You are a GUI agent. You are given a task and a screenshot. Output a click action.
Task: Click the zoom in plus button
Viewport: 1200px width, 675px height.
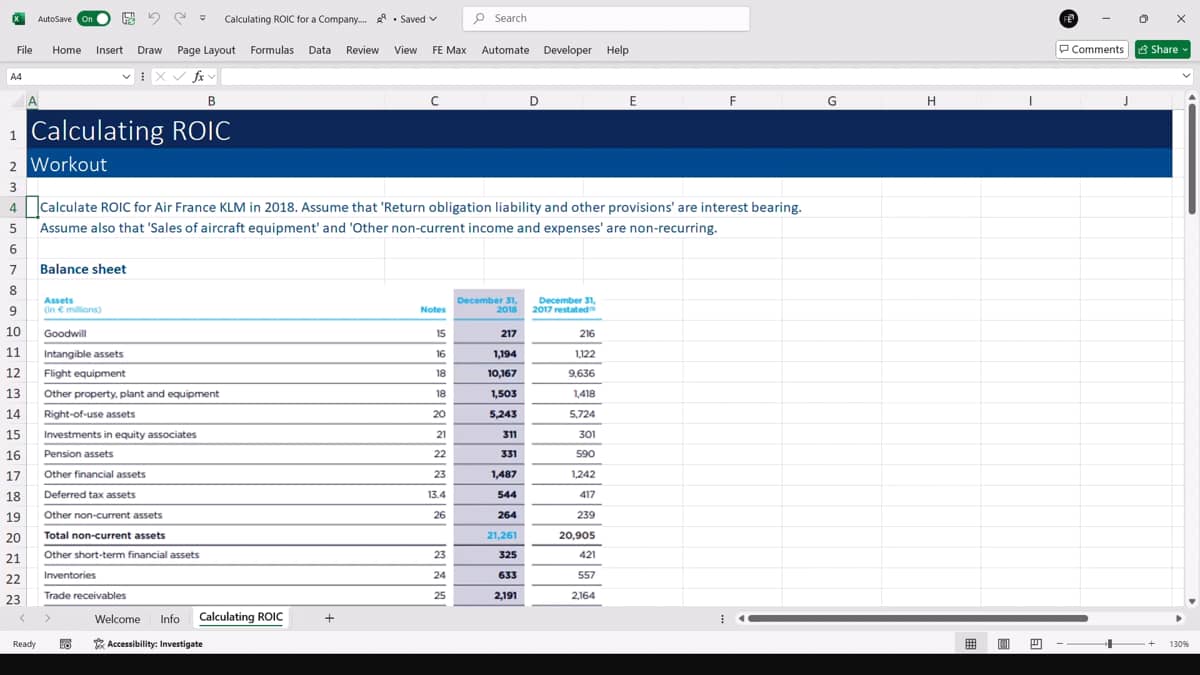point(1151,644)
